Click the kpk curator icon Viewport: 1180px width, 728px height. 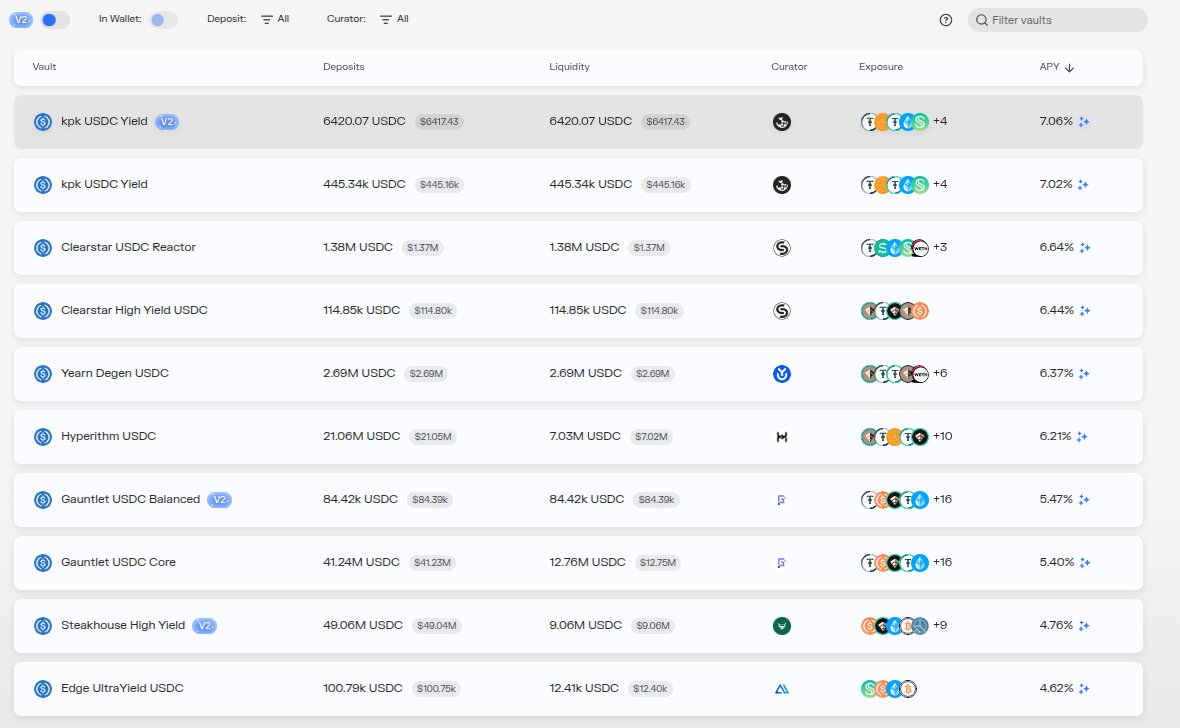click(x=781, y=121)
